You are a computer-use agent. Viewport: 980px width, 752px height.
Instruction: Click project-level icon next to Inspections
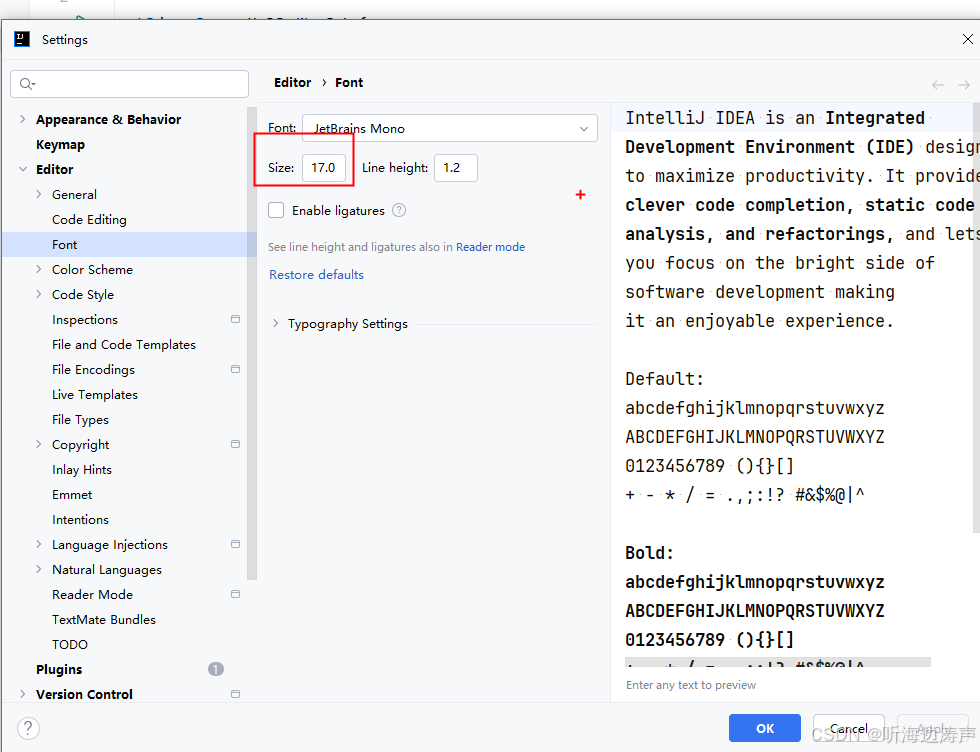236,319
